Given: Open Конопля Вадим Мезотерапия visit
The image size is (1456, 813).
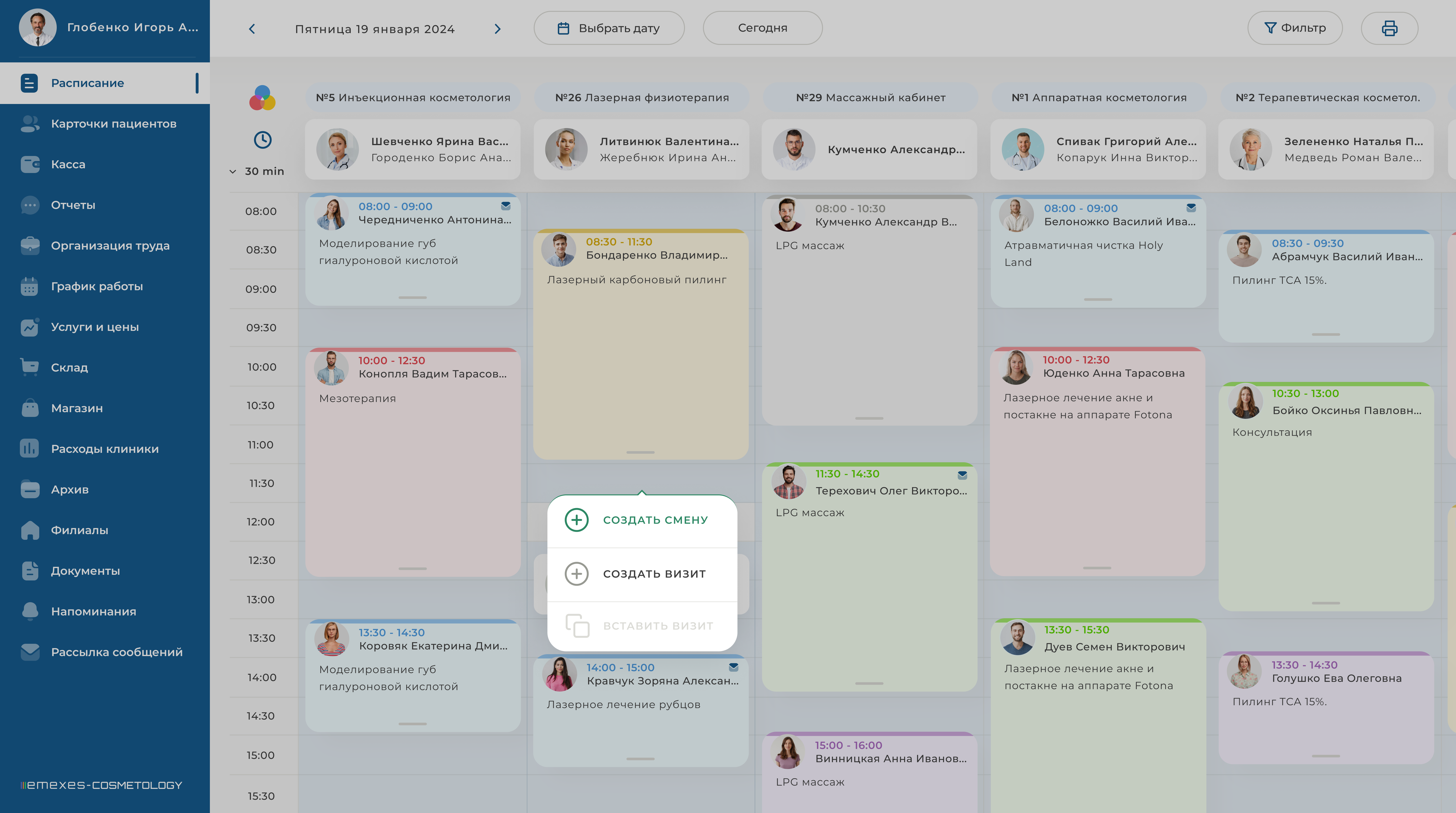Looking at the screenshot, I should pyautogui.click(x=413, y=462).
